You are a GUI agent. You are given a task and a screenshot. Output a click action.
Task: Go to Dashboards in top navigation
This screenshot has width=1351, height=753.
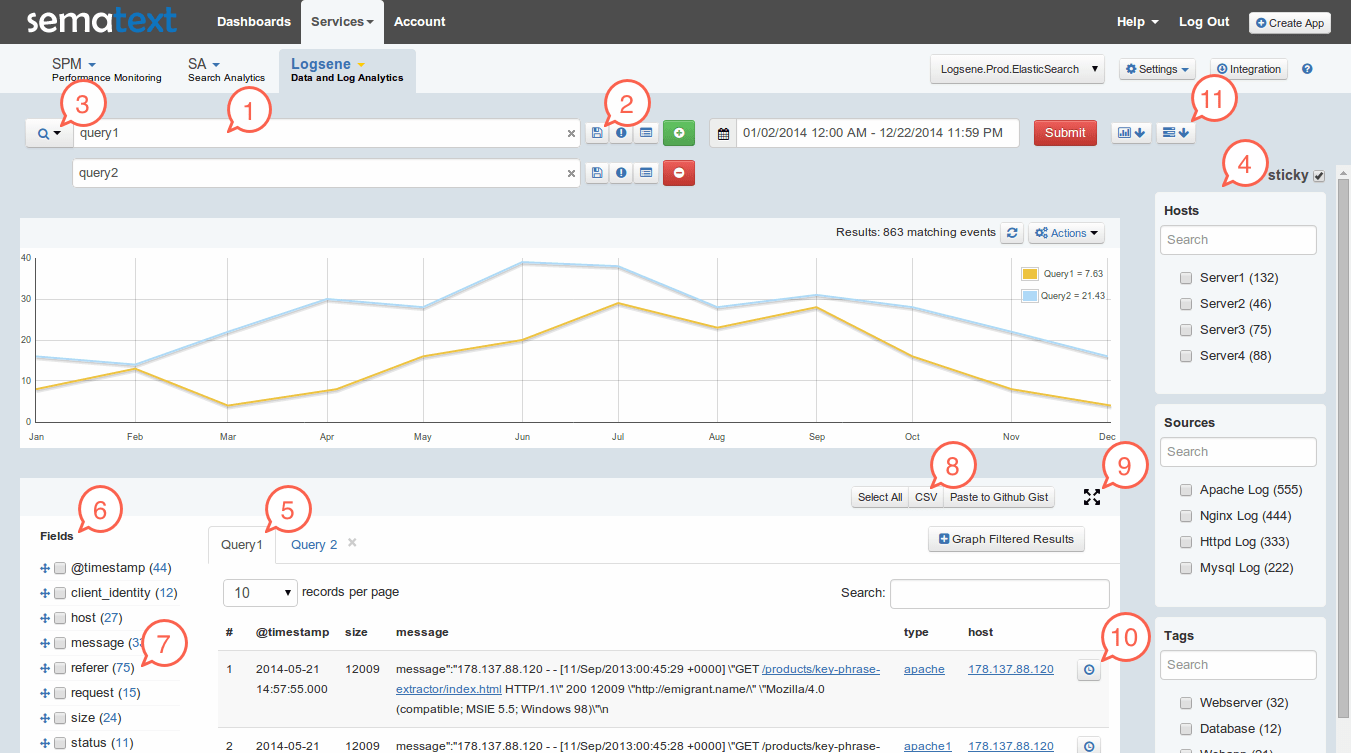point(253,21)
